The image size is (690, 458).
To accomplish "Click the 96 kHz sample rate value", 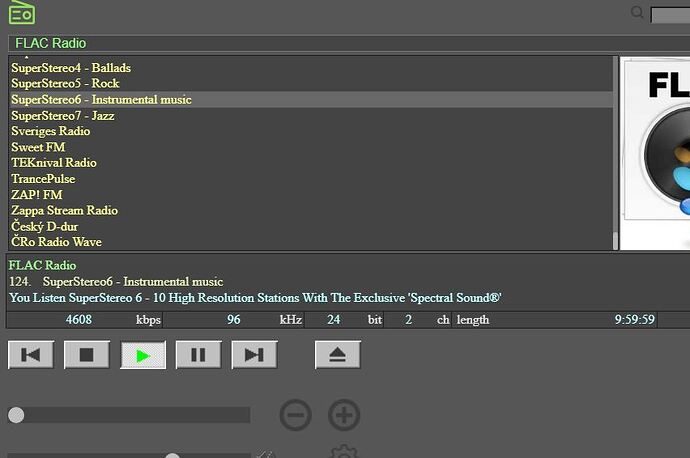I will pyautogui.click(x=234, y=319).
